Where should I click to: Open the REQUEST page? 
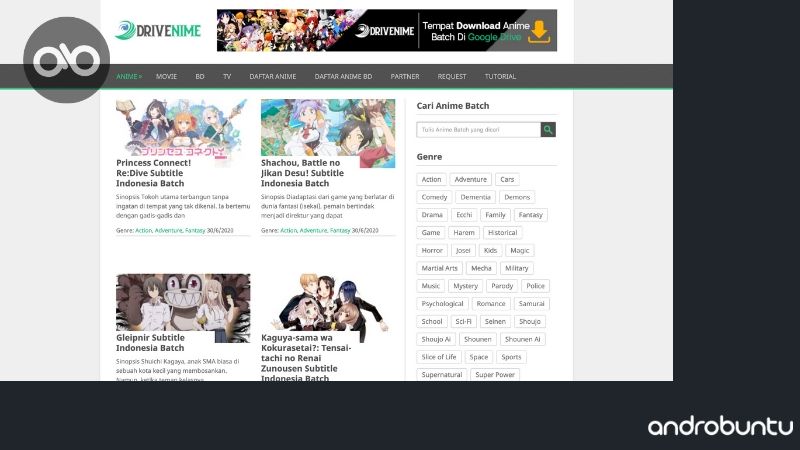click(452, 77)
